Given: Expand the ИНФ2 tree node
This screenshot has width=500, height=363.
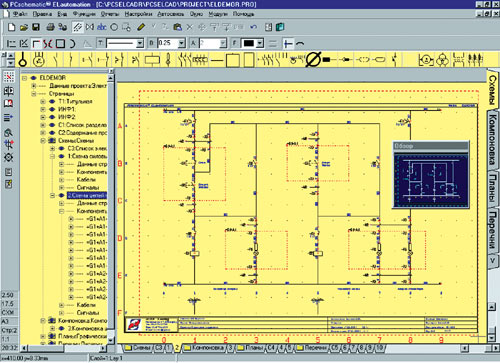Looking at the screenshot, I should coord(43,117).
